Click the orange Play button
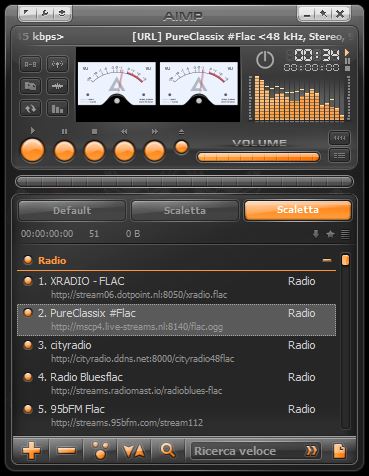 coord(32,150)
